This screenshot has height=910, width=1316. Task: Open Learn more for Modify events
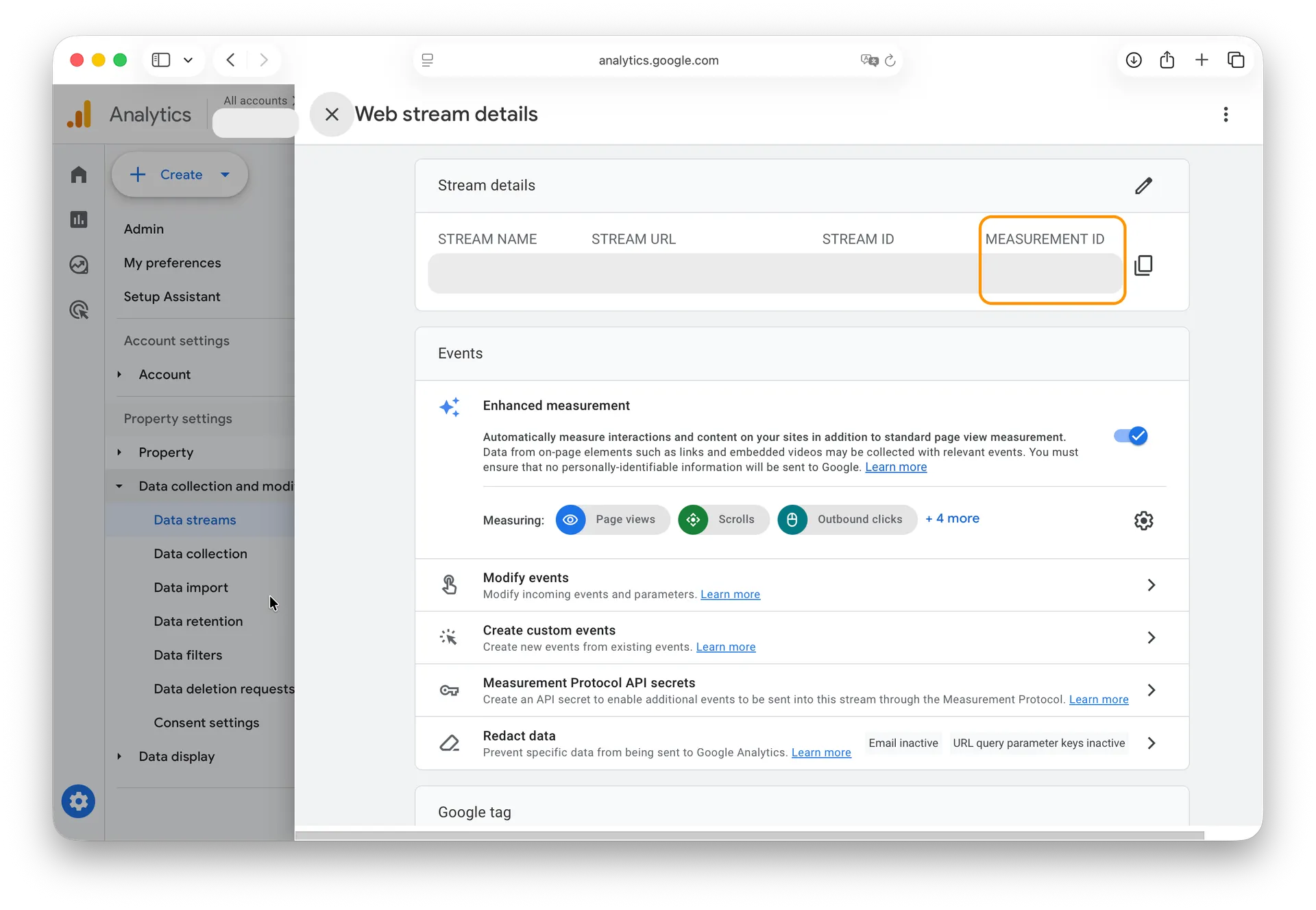730,595
